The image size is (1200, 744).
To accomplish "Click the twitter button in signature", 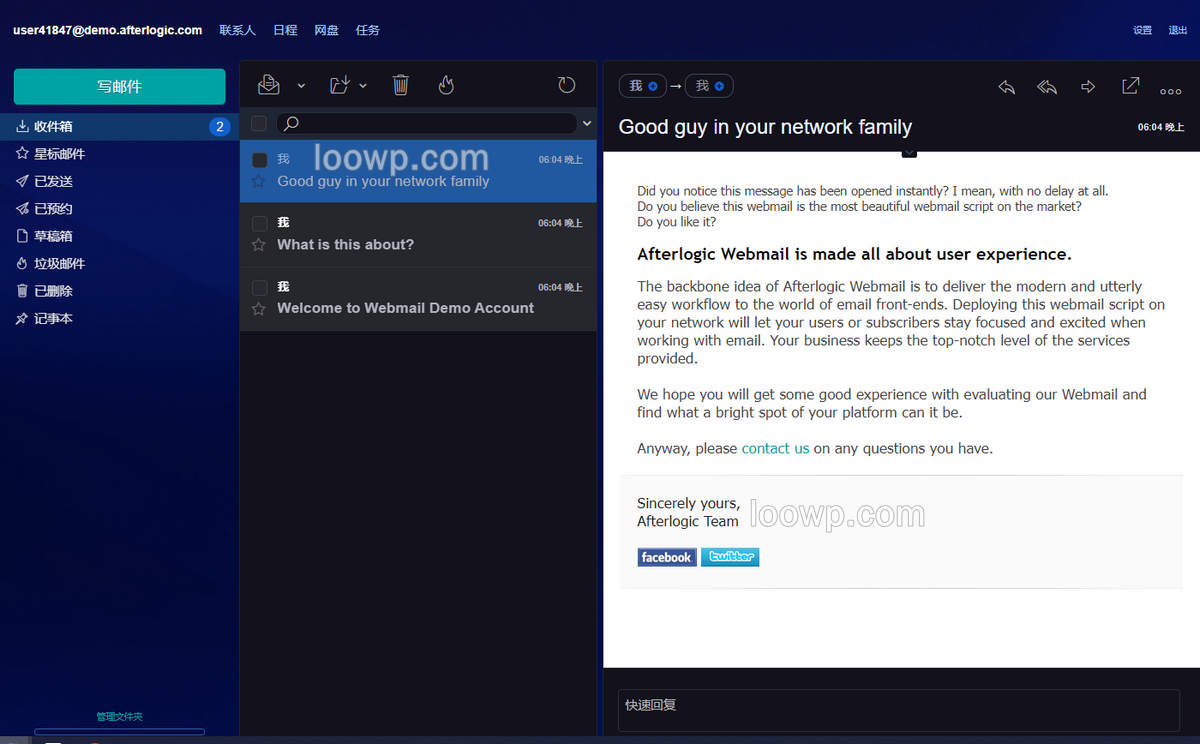I will [730, 557].
